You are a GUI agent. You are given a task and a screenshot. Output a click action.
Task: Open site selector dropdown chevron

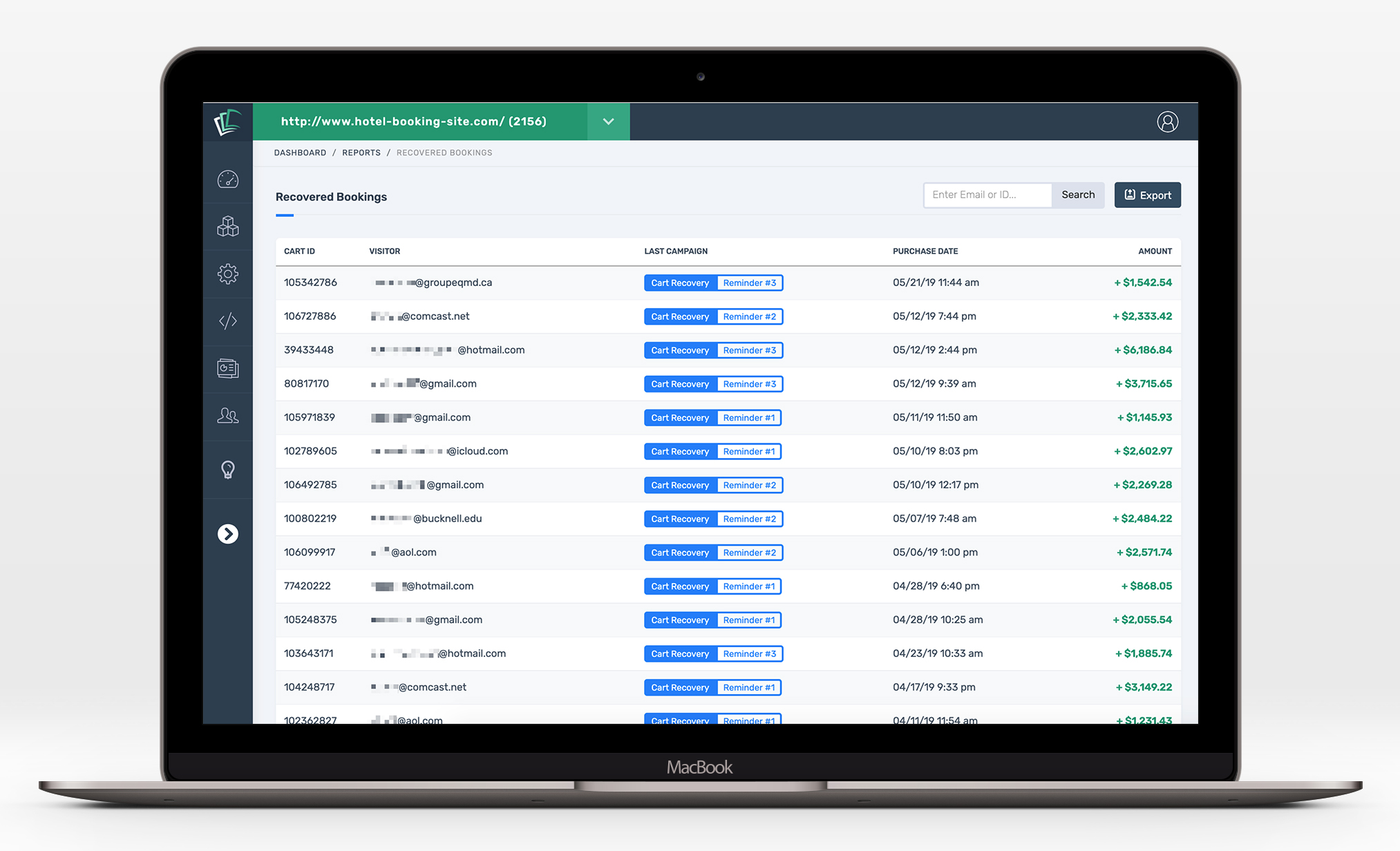pos(608,122)
